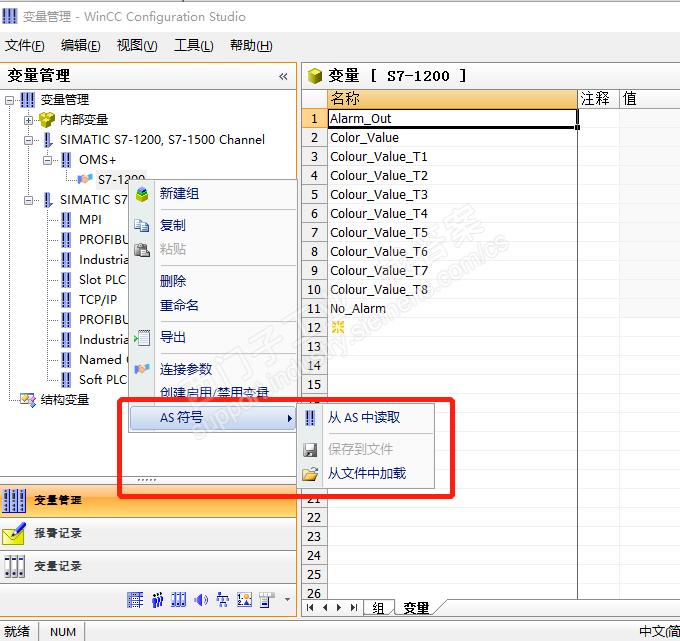Screen dimensions: 680x641
Task: Jump to first sheet tab arrow
Action: tap(310, 608)
